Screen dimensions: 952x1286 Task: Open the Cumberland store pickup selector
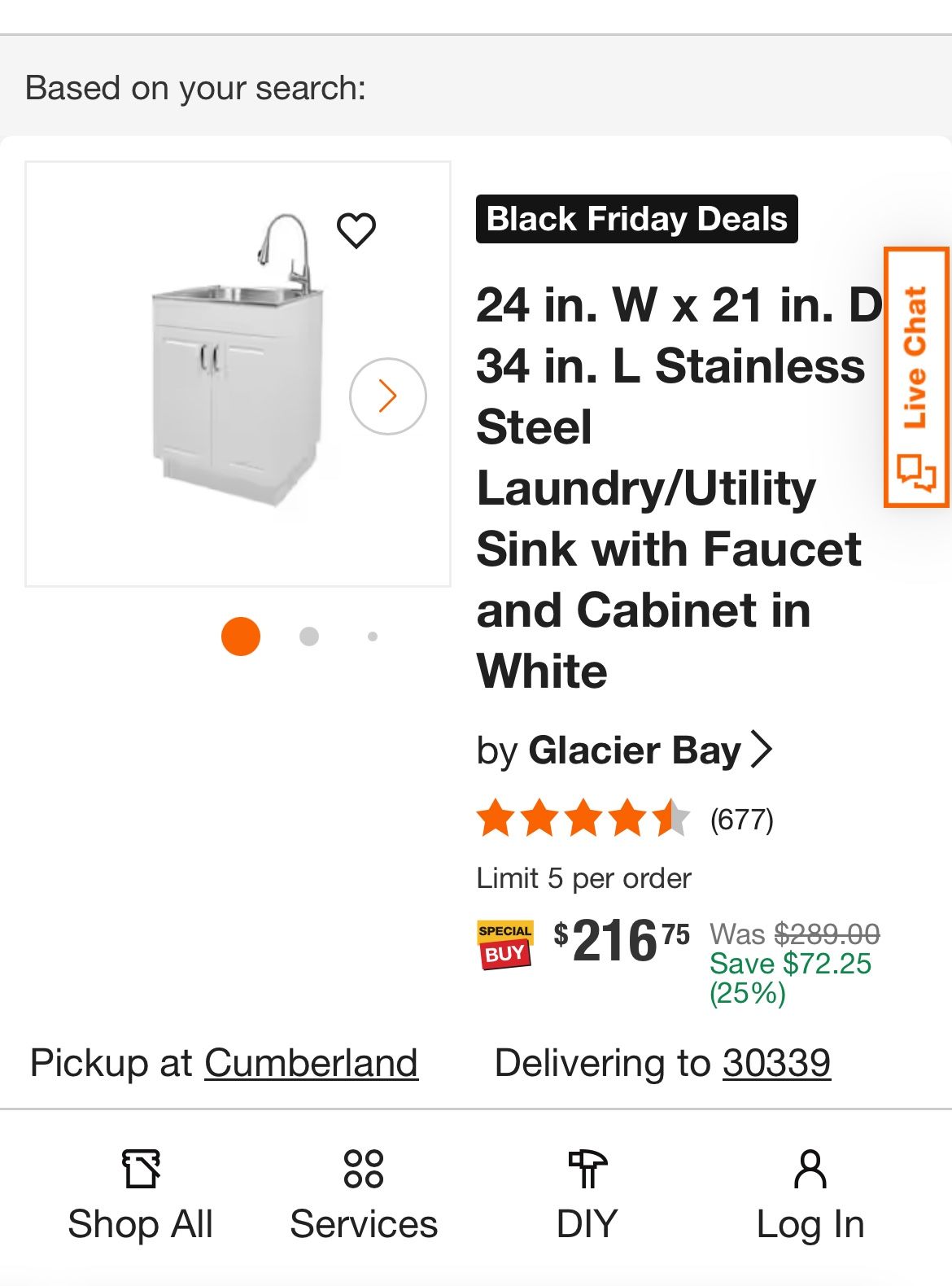click(311, 1063)
